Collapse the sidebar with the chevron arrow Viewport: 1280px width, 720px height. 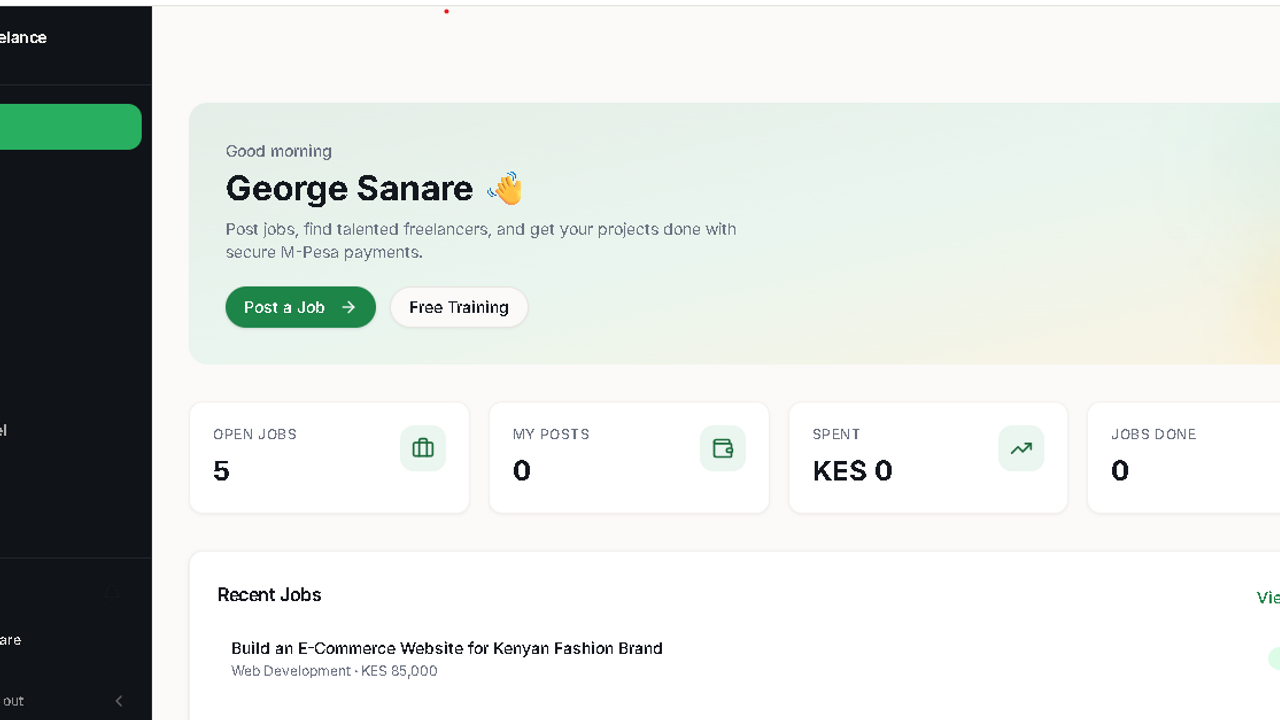point(119,701)
